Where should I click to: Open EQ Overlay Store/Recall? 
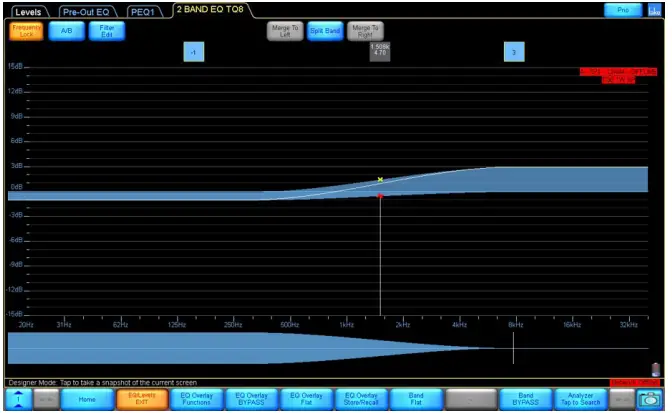coord(361,400)
